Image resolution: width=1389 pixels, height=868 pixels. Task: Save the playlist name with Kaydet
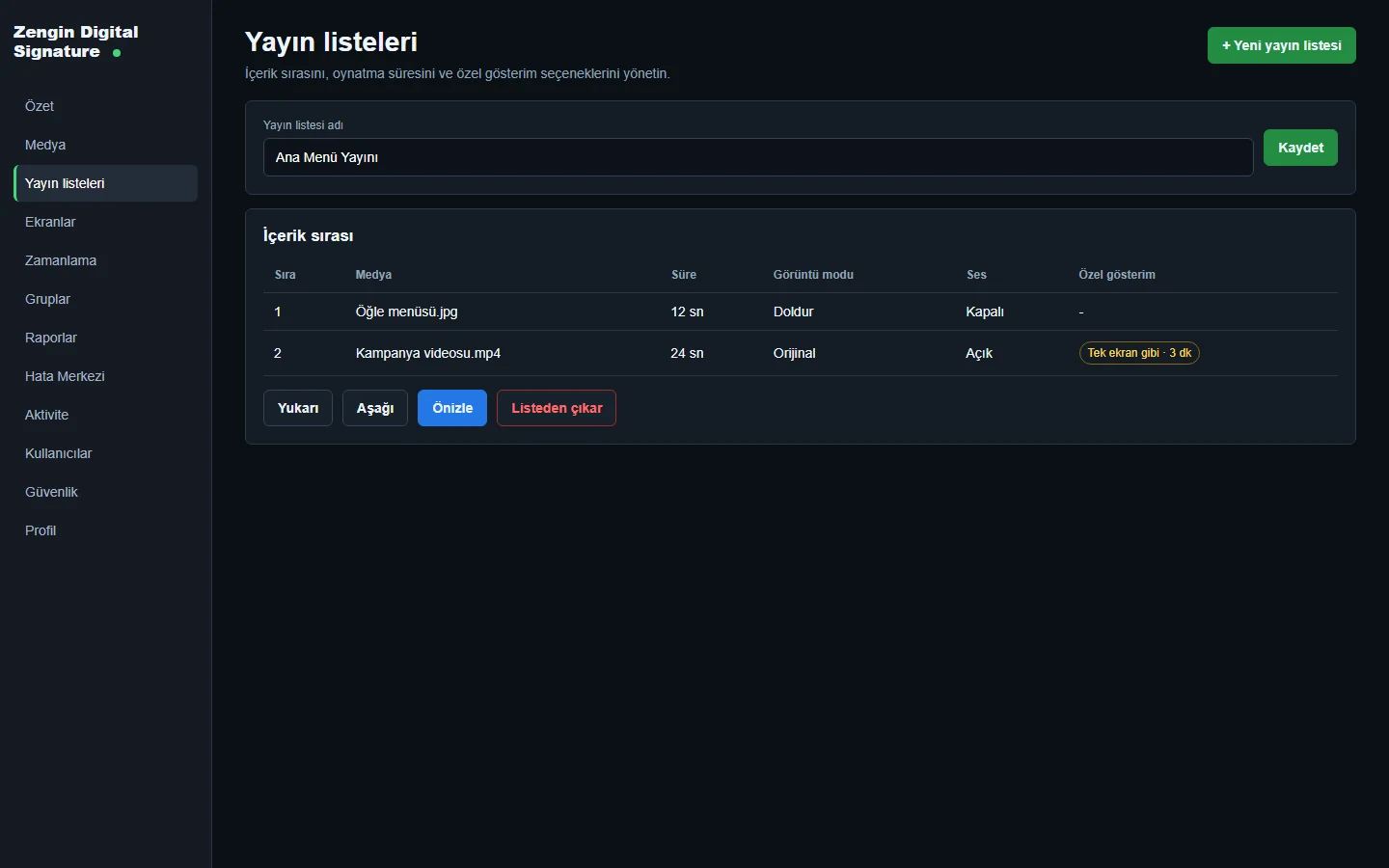1300,148
